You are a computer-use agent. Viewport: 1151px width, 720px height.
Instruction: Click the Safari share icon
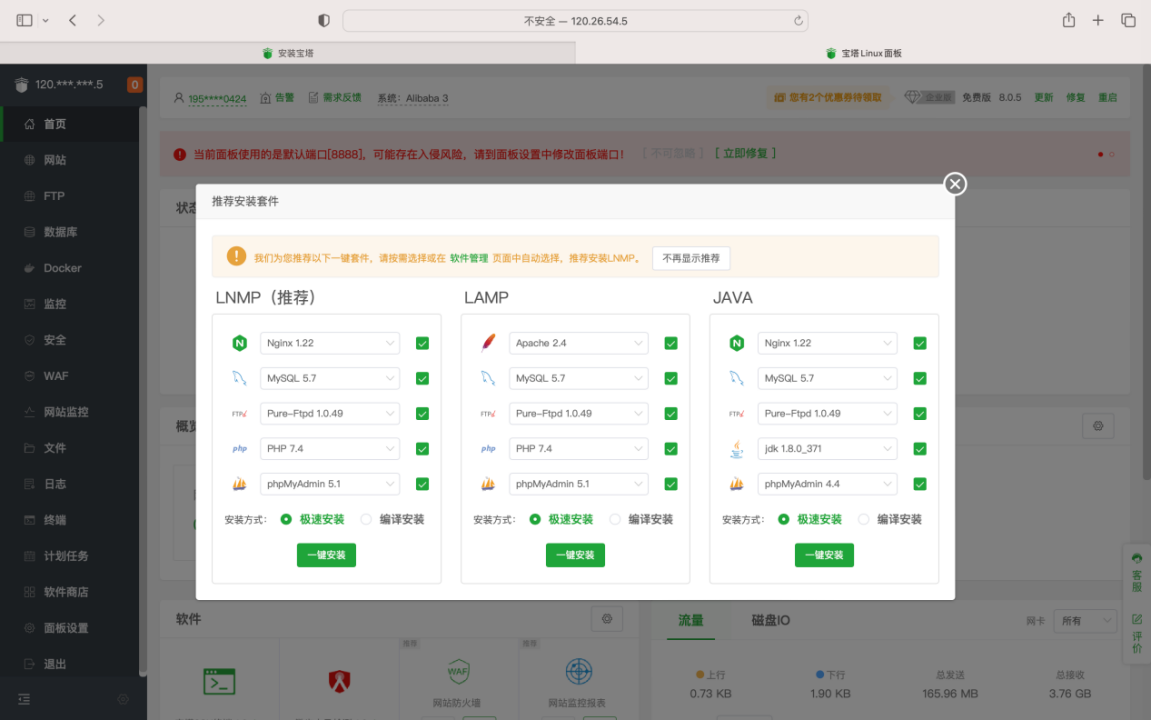click(x=1069, y=20)
